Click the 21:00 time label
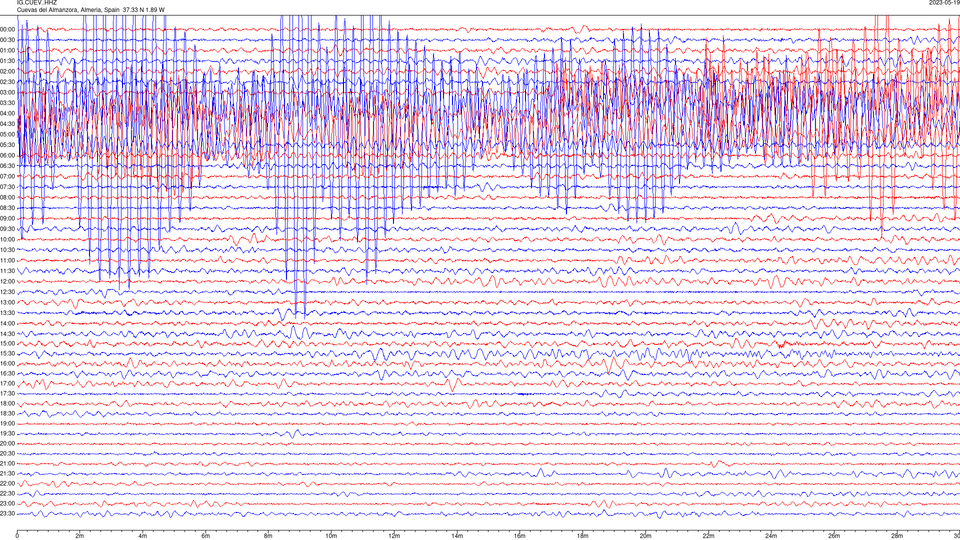960x540 pixels. tap(7, 463)
